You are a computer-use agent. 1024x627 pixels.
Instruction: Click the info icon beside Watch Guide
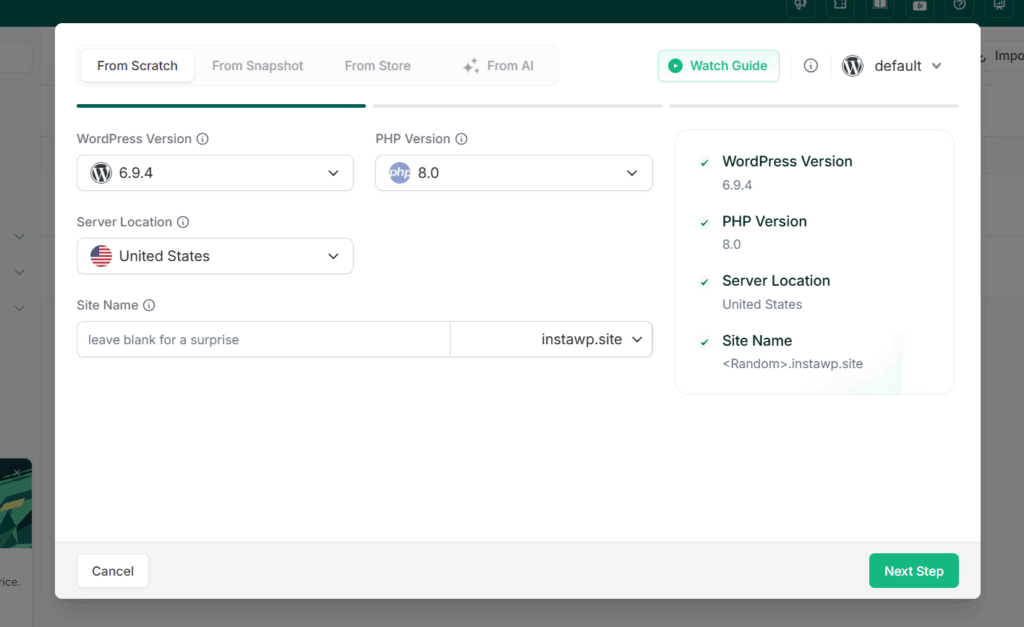(x=810, y=66)
